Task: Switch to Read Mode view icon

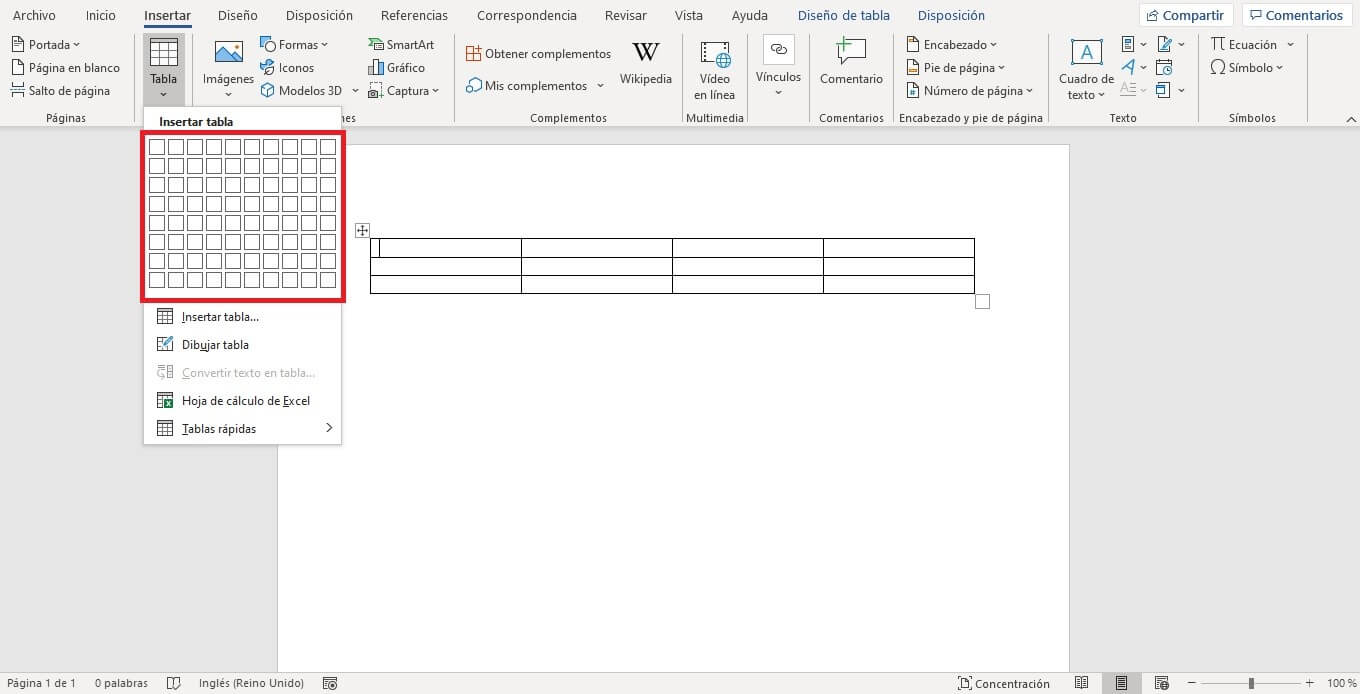Action: coord(1081,683)
